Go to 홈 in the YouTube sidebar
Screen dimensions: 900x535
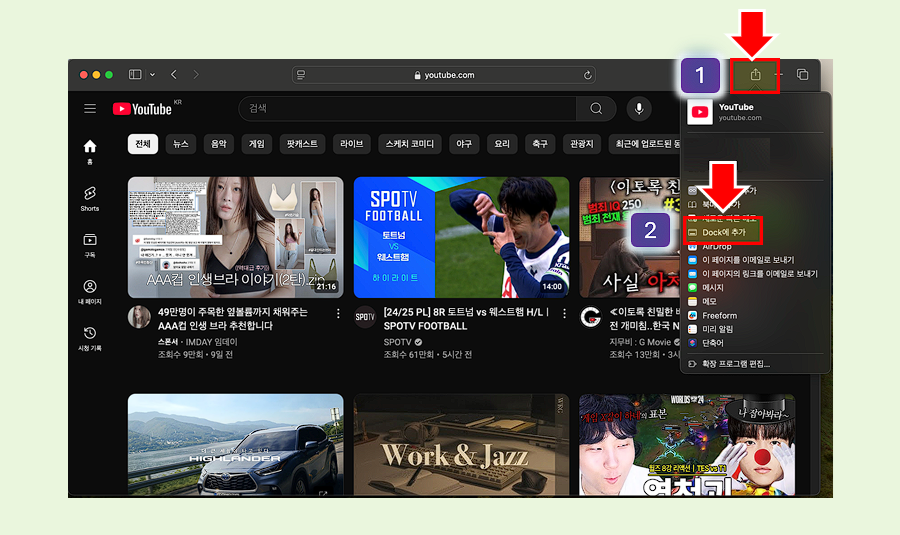pos(90,152)
